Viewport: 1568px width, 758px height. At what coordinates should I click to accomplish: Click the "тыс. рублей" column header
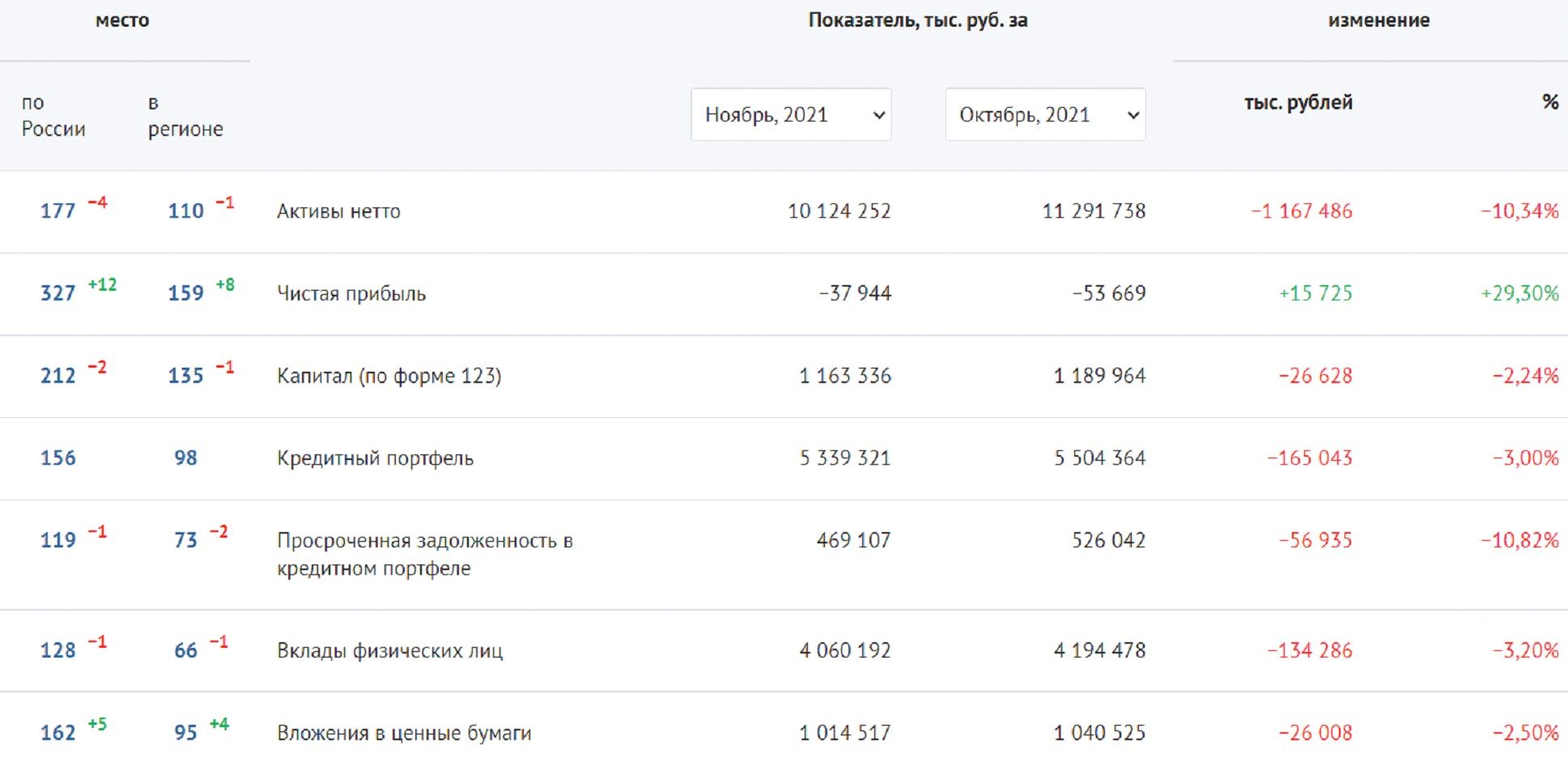pyautogui.click(x=1298, y=103)
